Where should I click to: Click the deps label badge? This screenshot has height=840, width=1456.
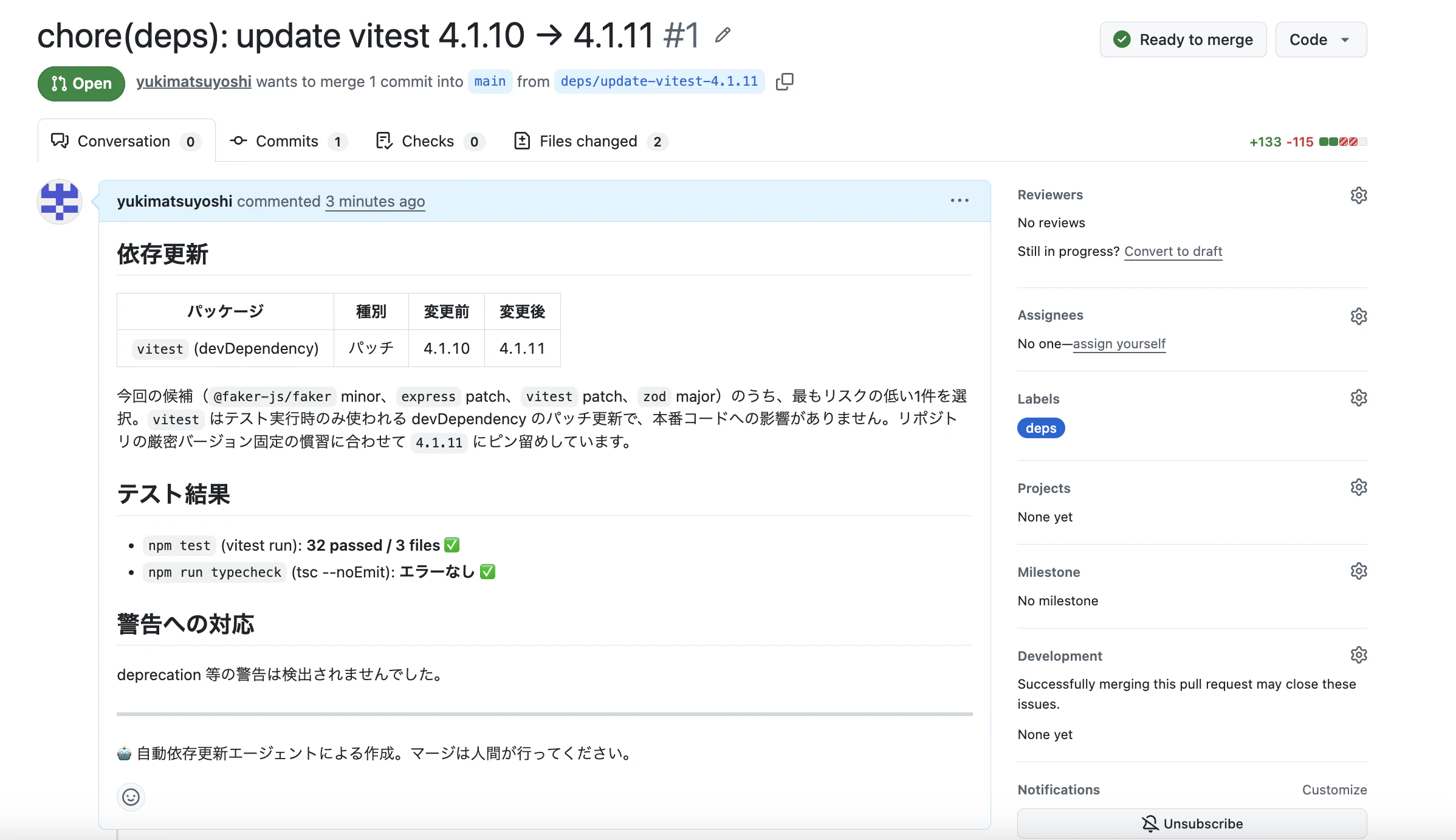point(1041,428)
